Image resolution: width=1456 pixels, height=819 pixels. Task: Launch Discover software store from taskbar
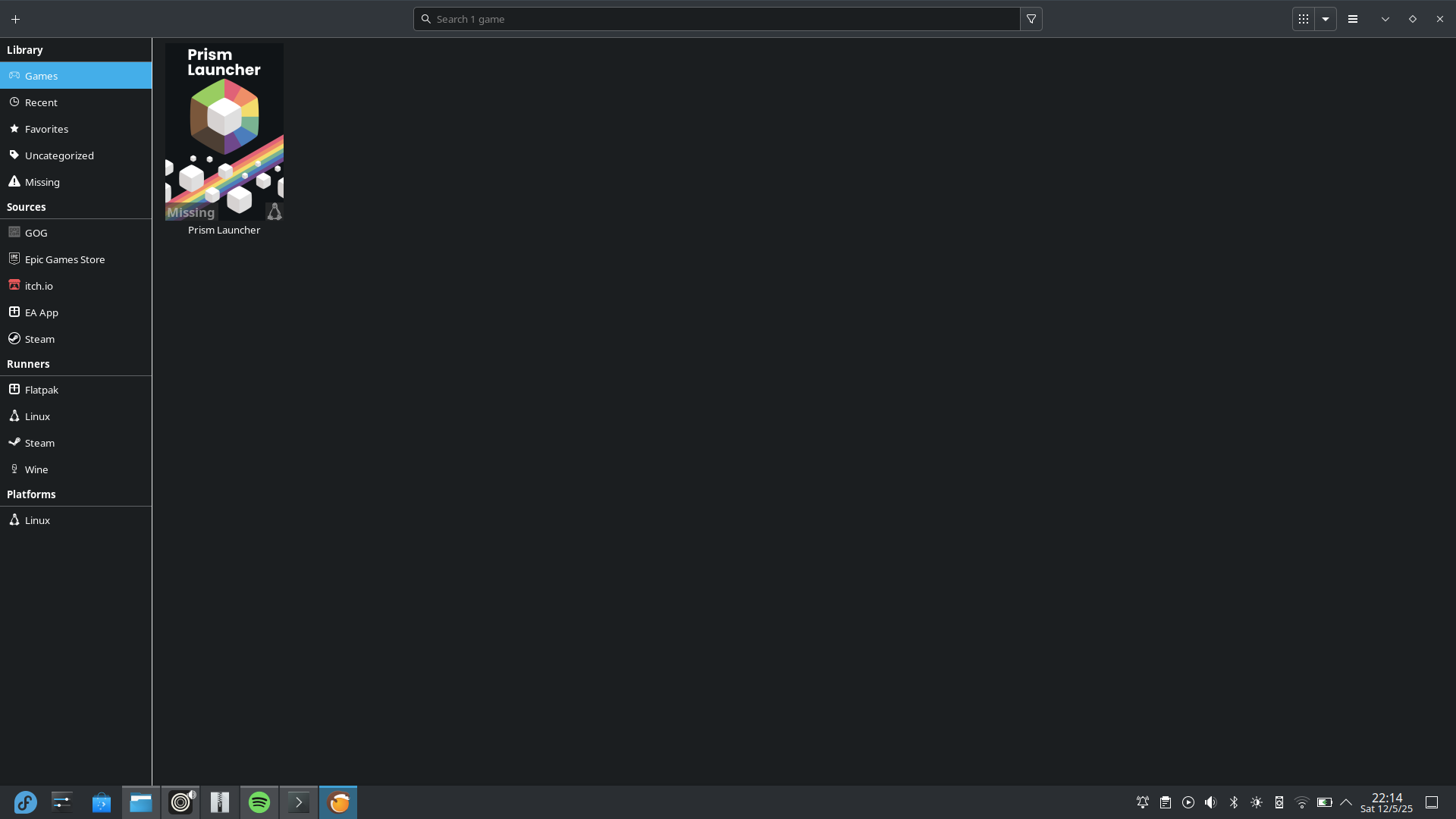click(x=102, y=802)
